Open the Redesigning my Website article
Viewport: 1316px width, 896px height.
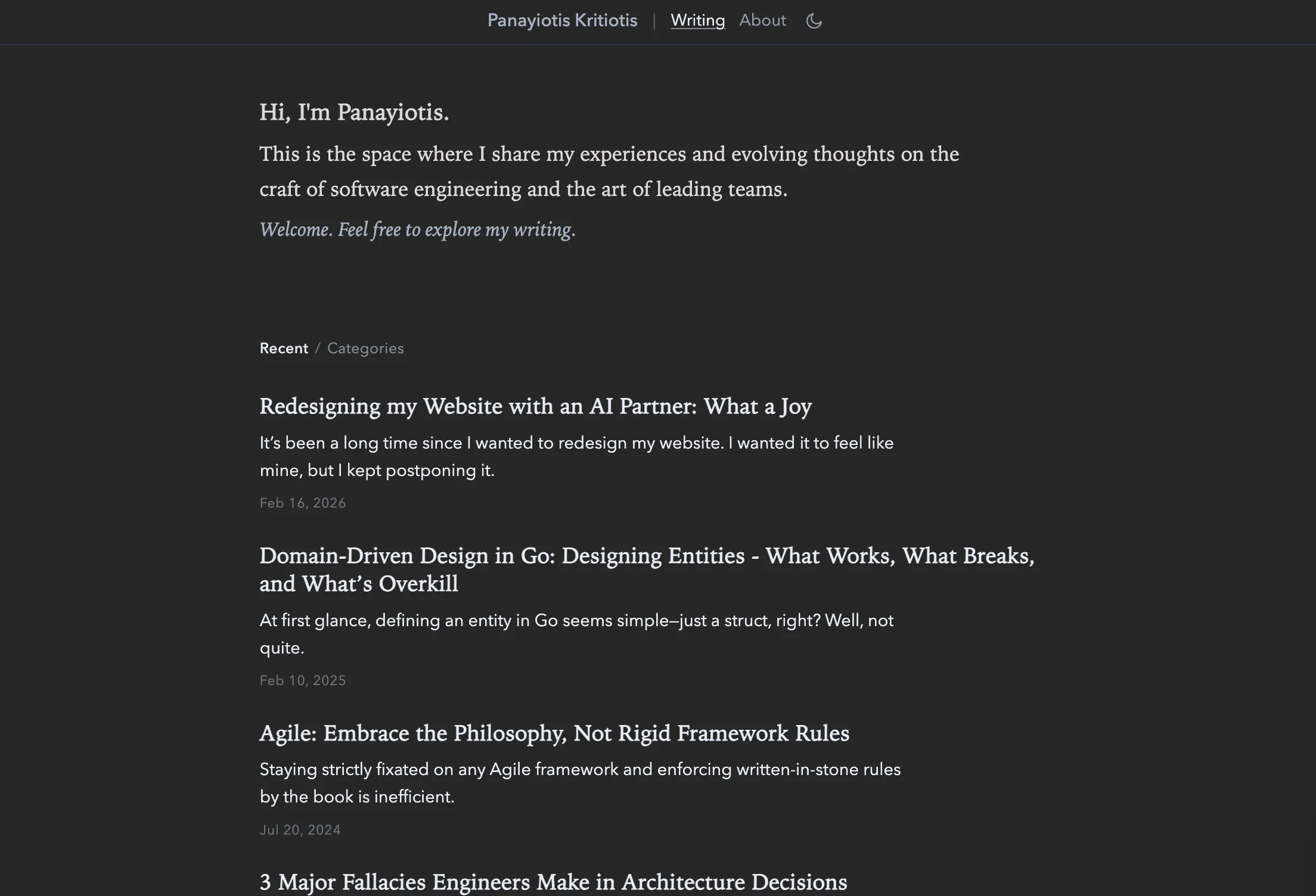pos(535,406)
